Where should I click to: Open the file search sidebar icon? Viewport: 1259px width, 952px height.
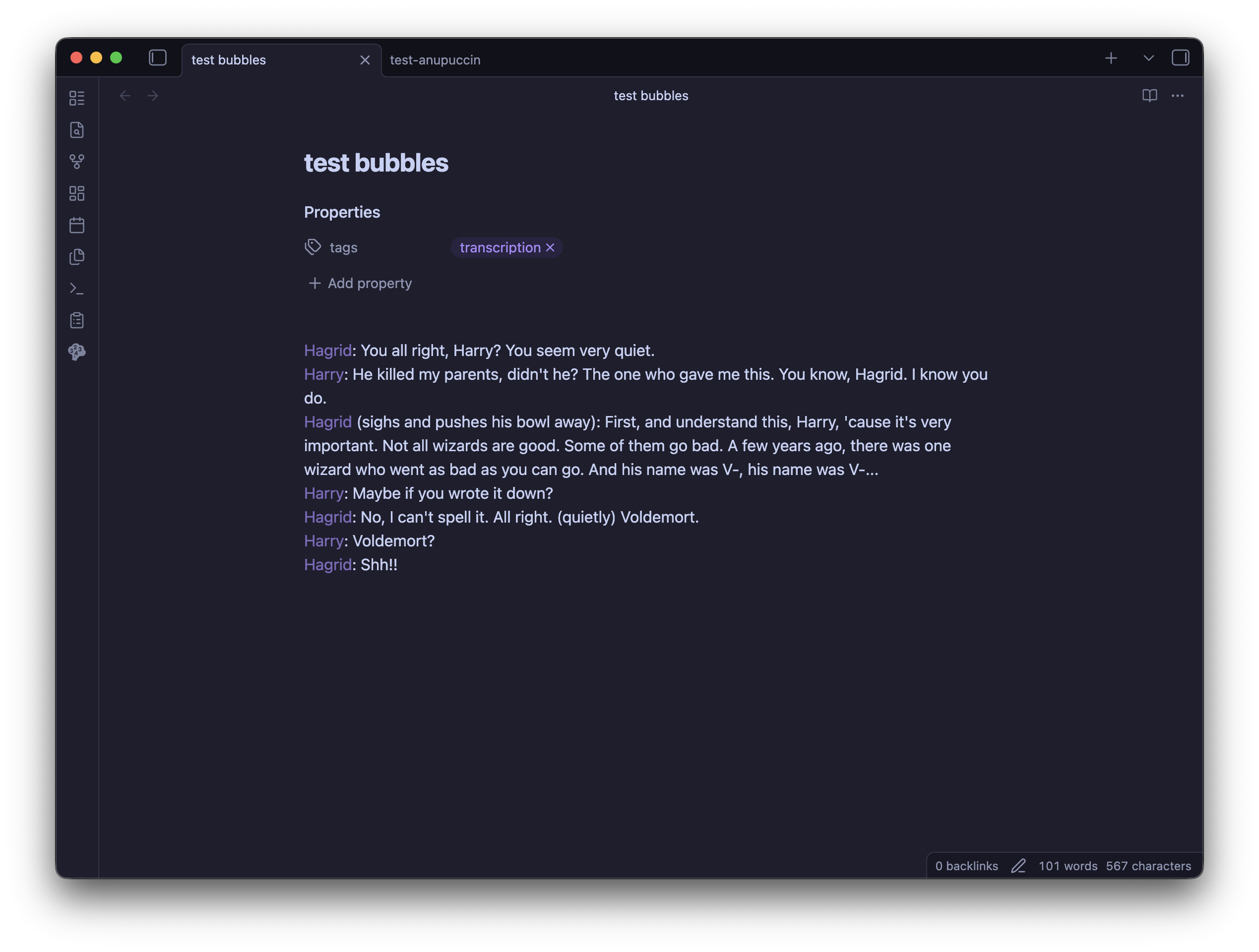pyautogui.click(x=77, y=130)
